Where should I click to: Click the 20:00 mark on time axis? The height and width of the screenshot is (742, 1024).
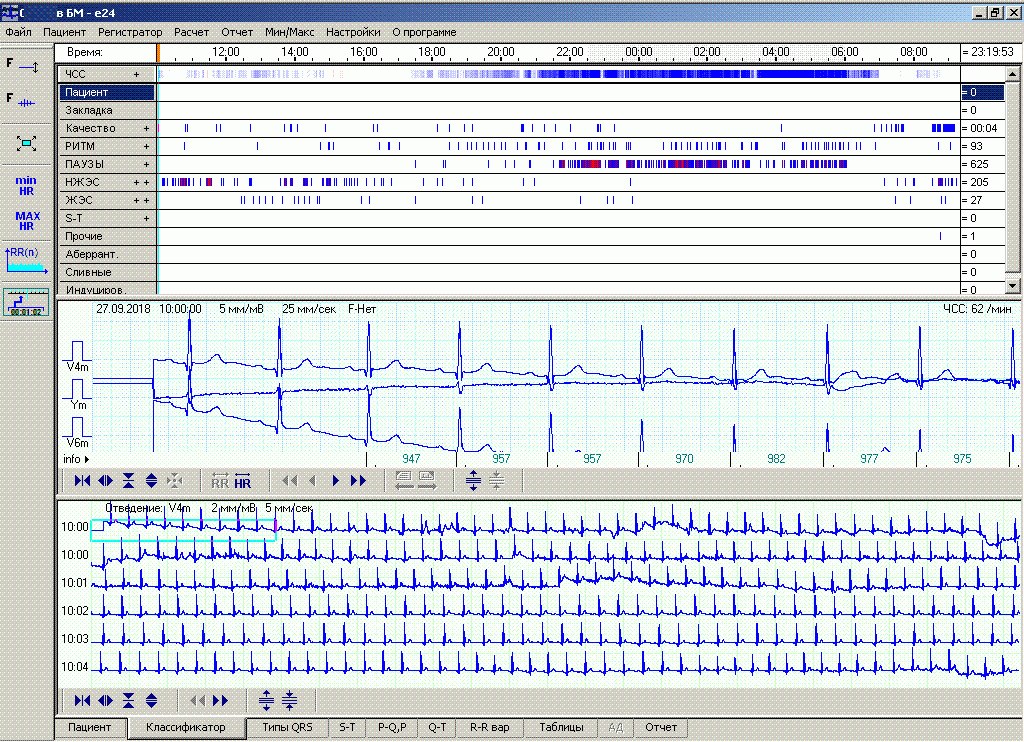point(500,52)
